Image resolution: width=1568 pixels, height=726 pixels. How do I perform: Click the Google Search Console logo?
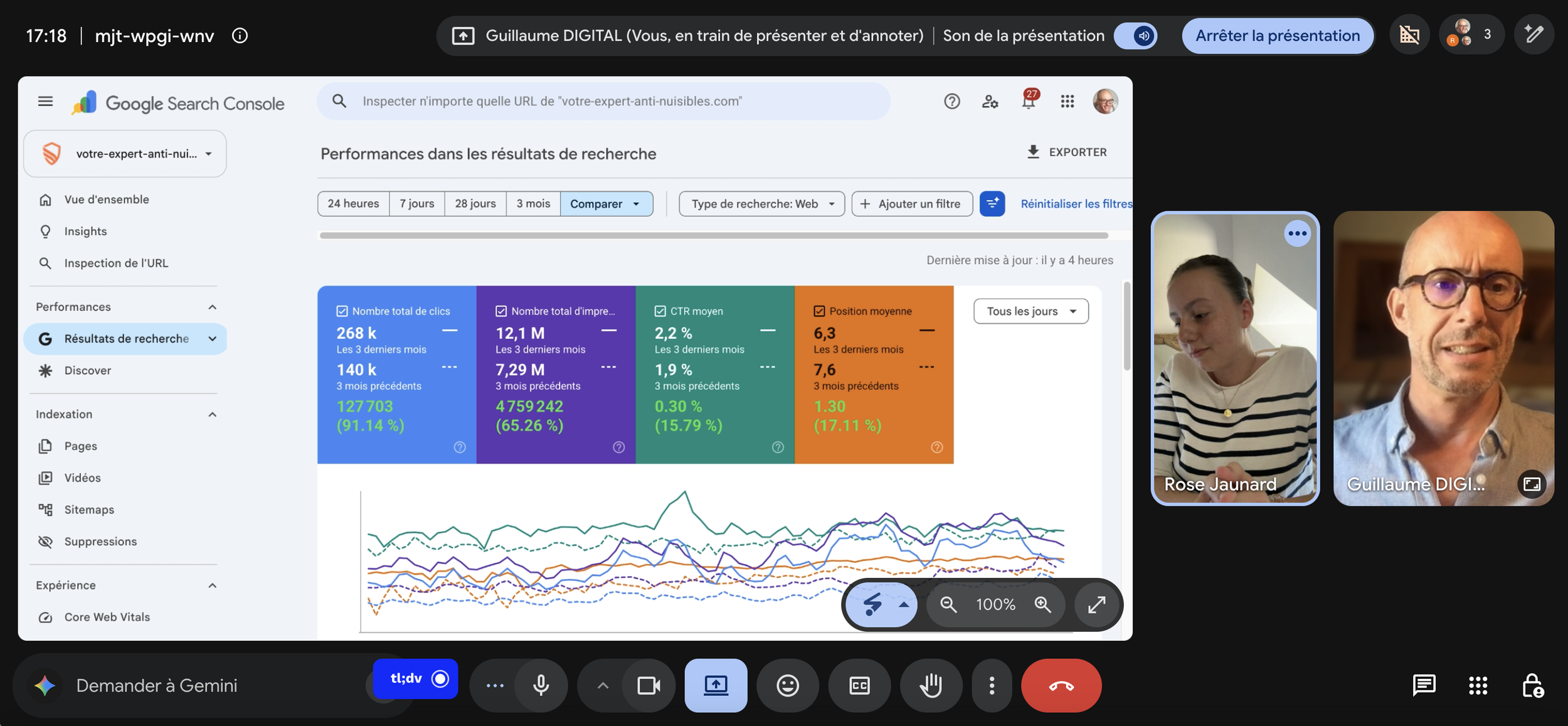click(177, 103)
